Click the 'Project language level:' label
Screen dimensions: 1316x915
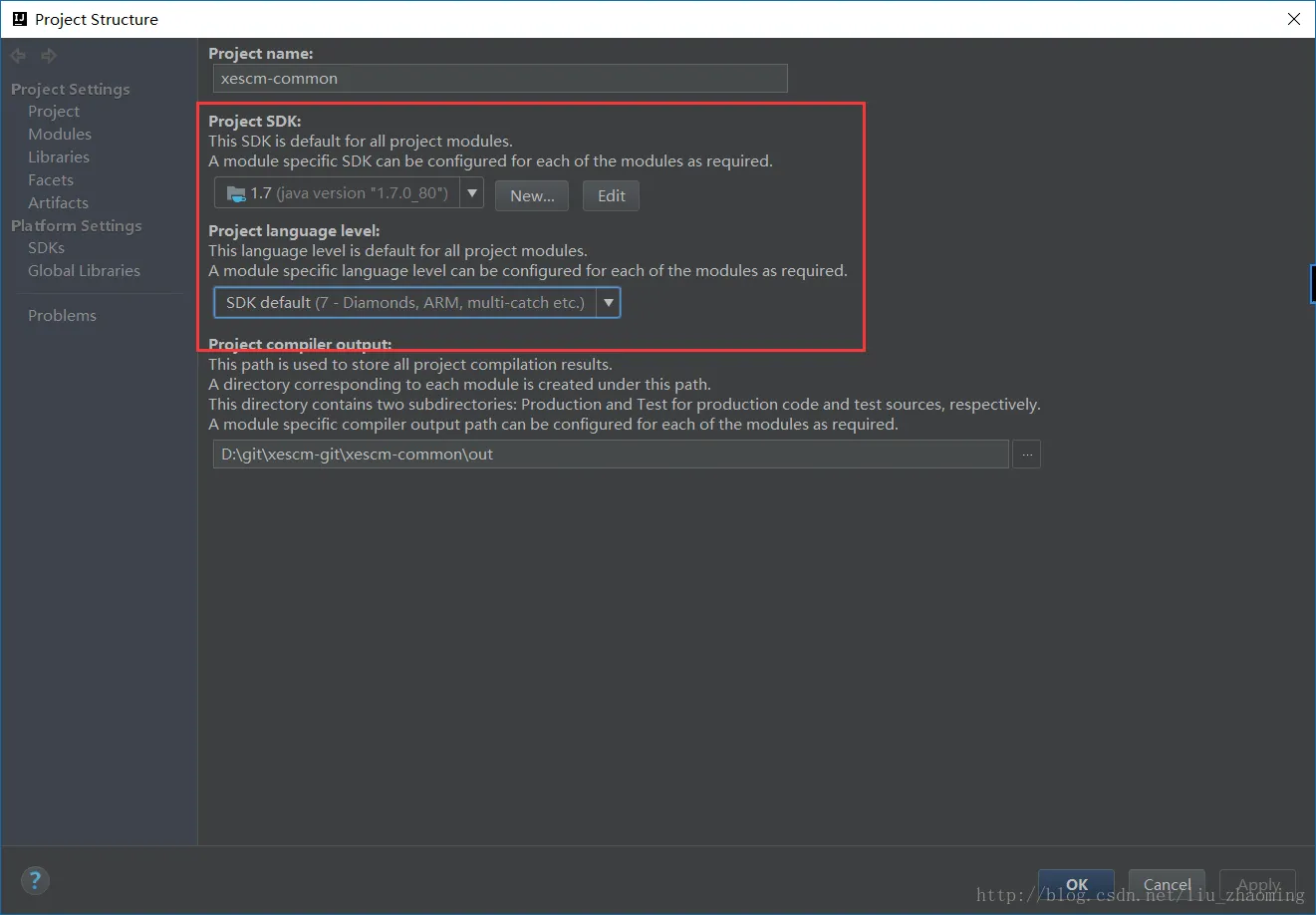(294, 231)
